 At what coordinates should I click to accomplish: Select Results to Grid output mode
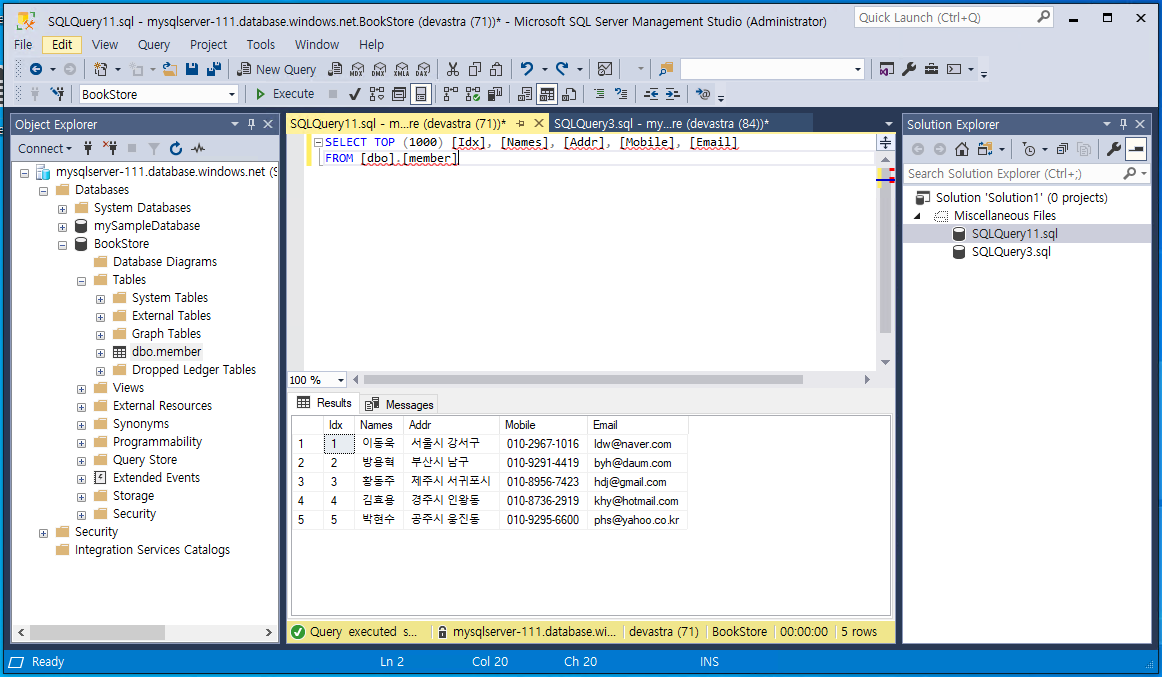(547, 94)
